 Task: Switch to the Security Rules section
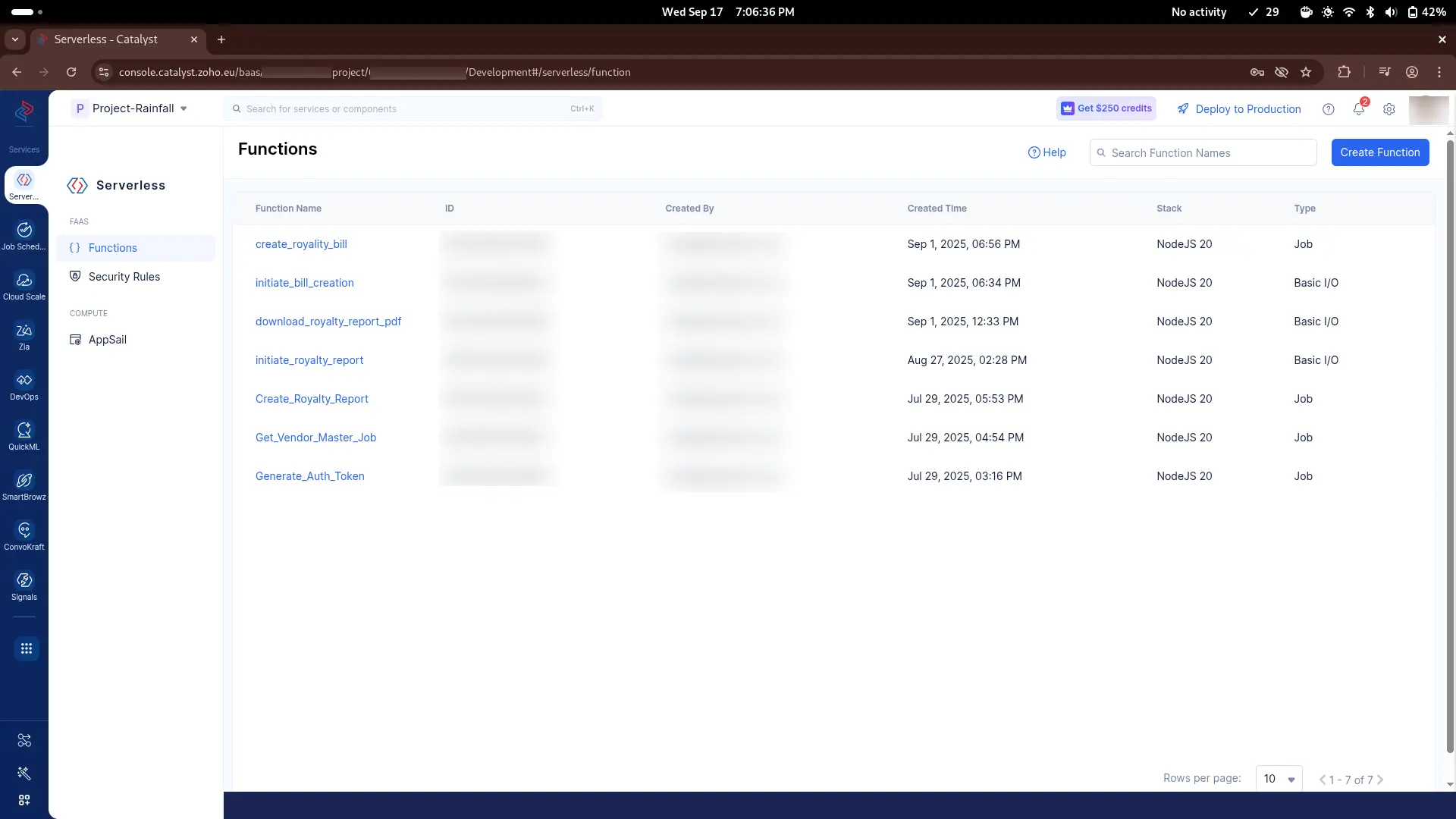[124, 276]
